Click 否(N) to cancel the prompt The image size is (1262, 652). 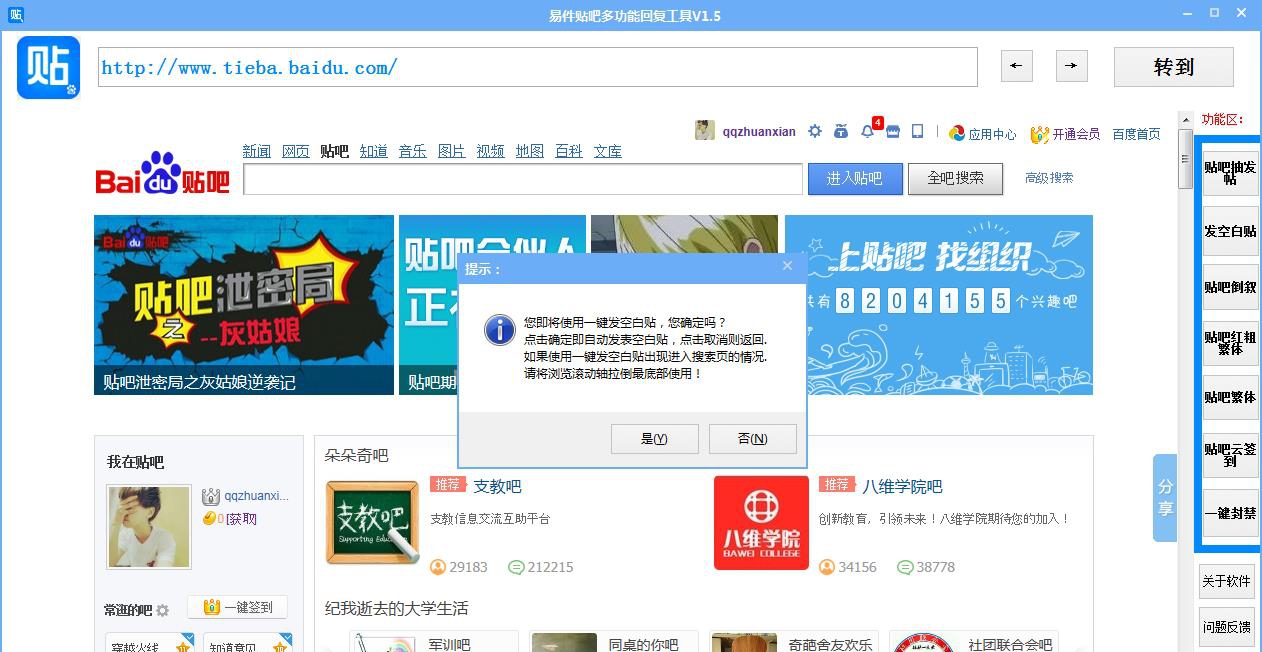[752, 438]
